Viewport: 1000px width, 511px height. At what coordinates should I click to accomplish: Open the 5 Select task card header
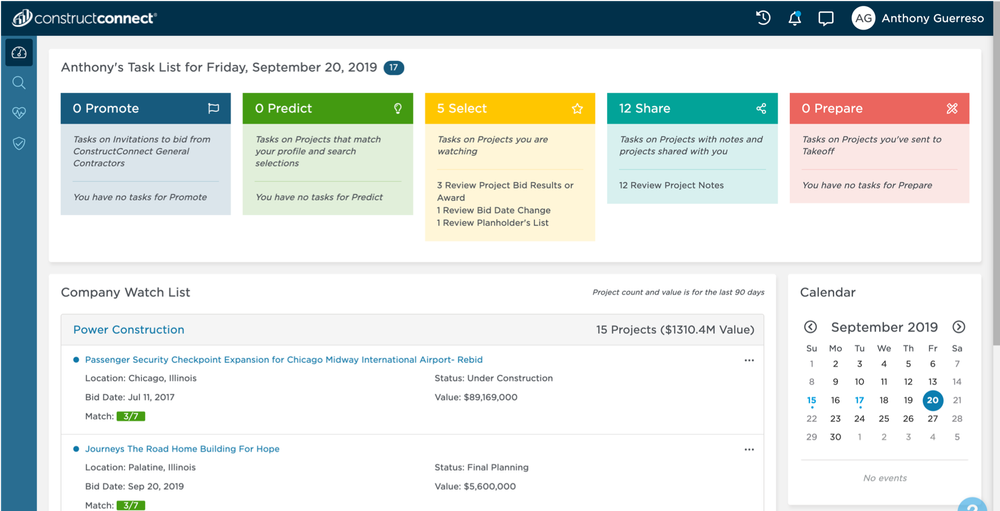pos(510,108)
